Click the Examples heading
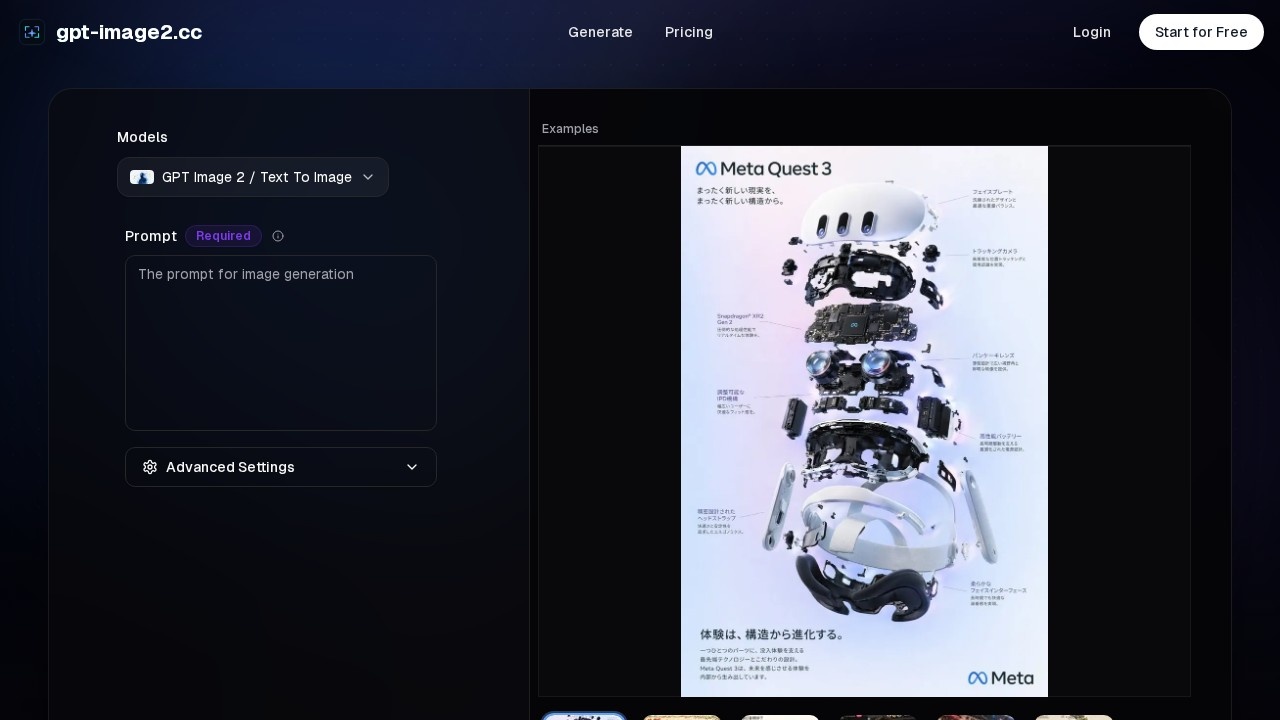1280x720 pixels. coord(570,129)
